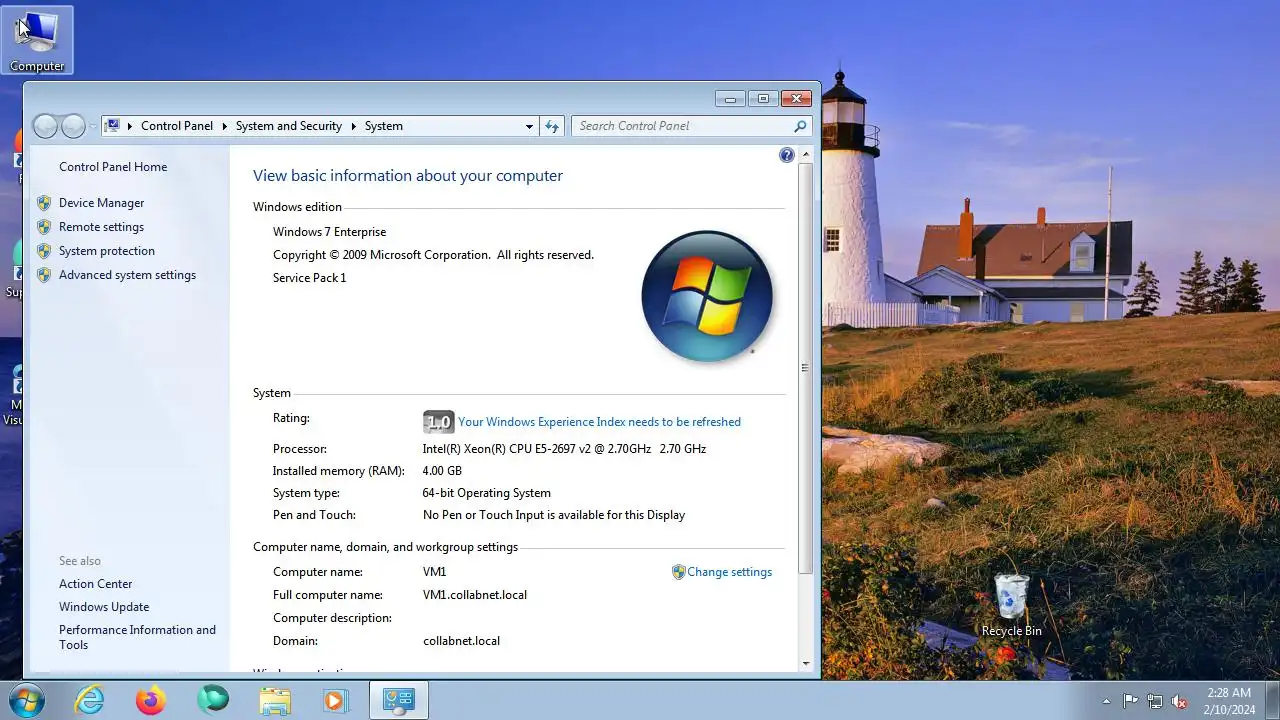Select the System and Security breadcrumb
1280x720 pixels.
click(x=289, y=126)
